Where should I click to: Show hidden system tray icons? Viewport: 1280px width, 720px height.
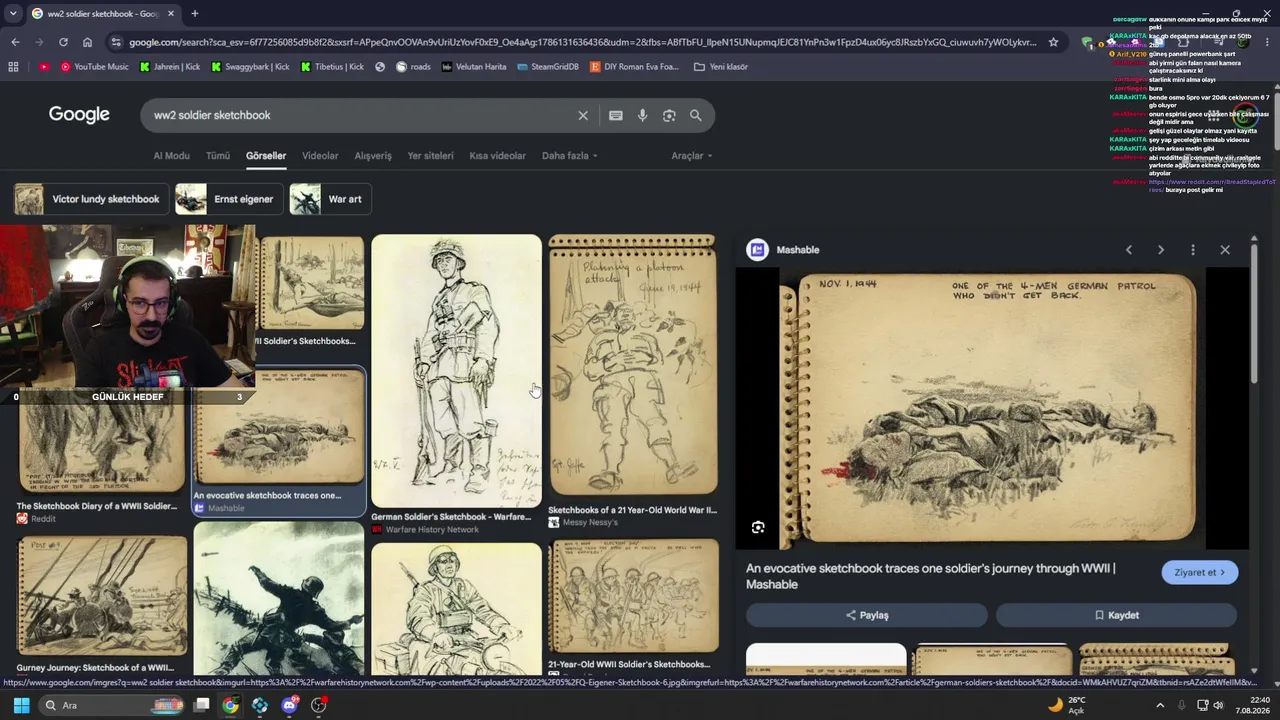tap(1160, 705)
